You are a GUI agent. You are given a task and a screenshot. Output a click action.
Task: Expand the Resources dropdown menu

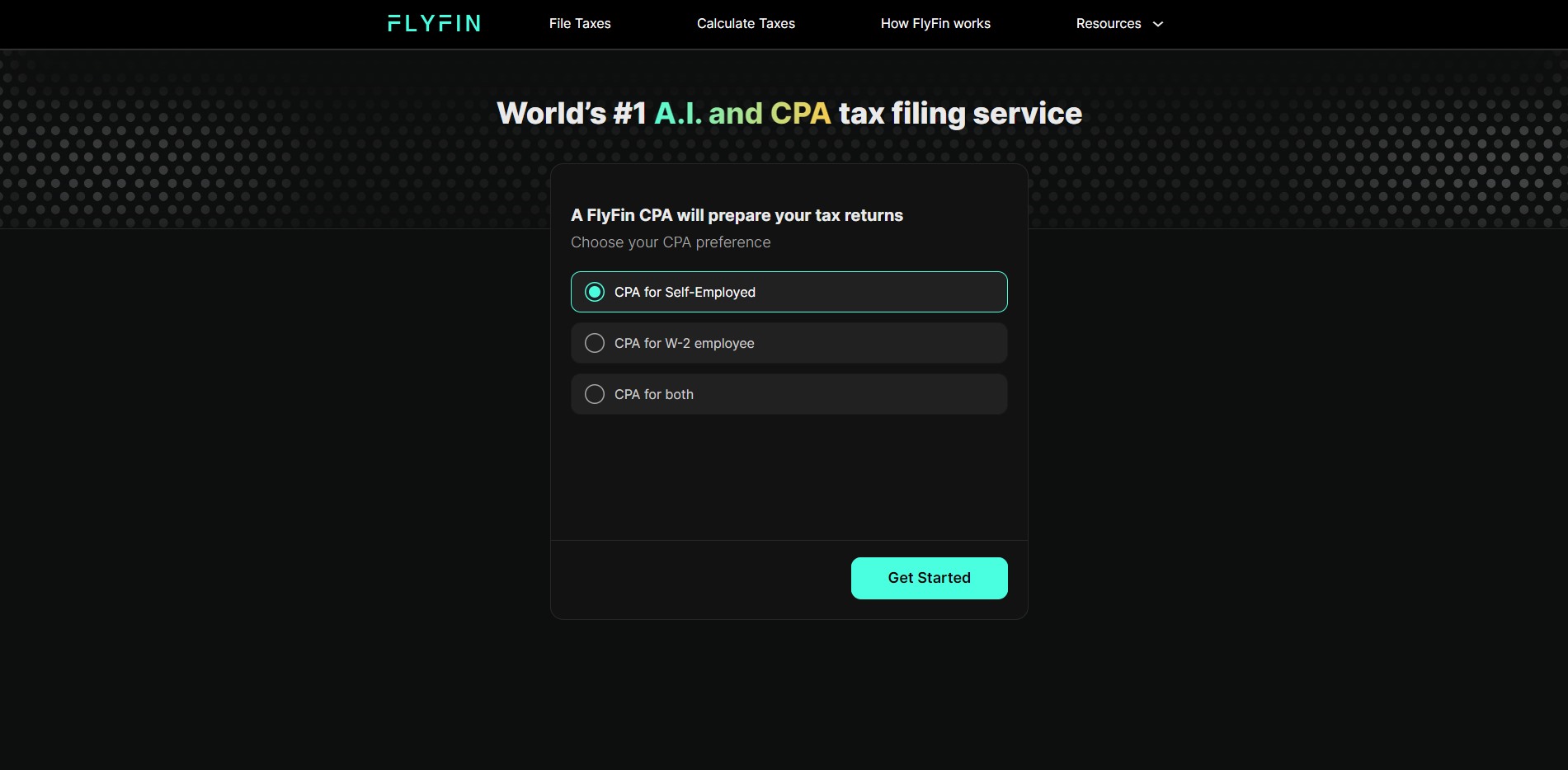pyautogui.click(x=1119, y=23)
